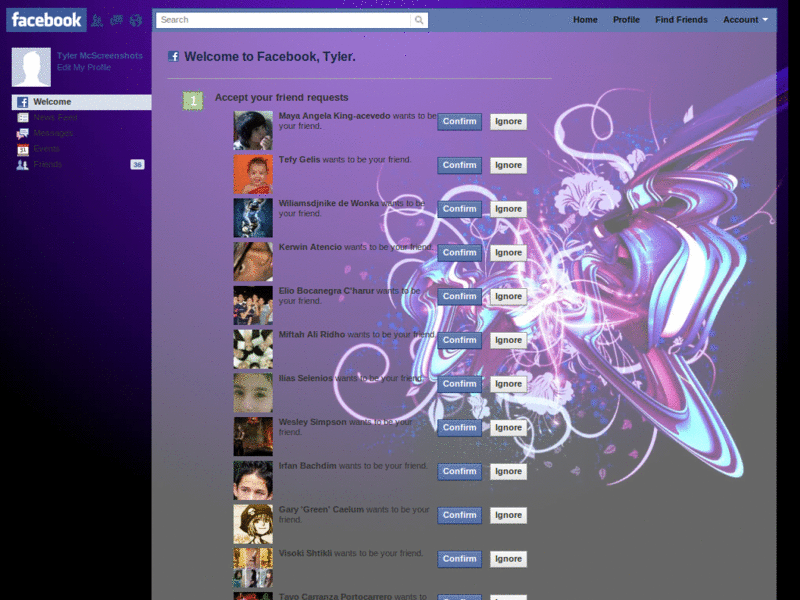Open Wiliamsdjnike de Wonka's profile photo
This screenshot has width=800, height=600.
click(x=253, y=218)
